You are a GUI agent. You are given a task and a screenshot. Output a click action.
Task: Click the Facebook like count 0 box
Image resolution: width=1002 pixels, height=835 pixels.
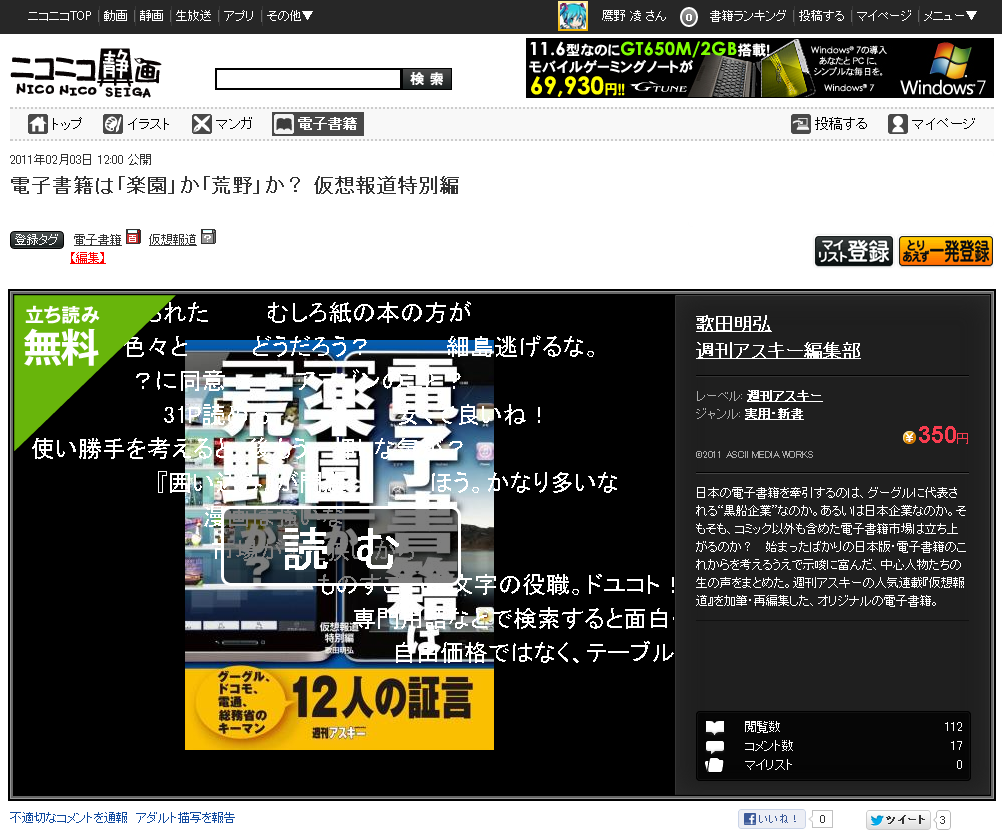[822, 819]
